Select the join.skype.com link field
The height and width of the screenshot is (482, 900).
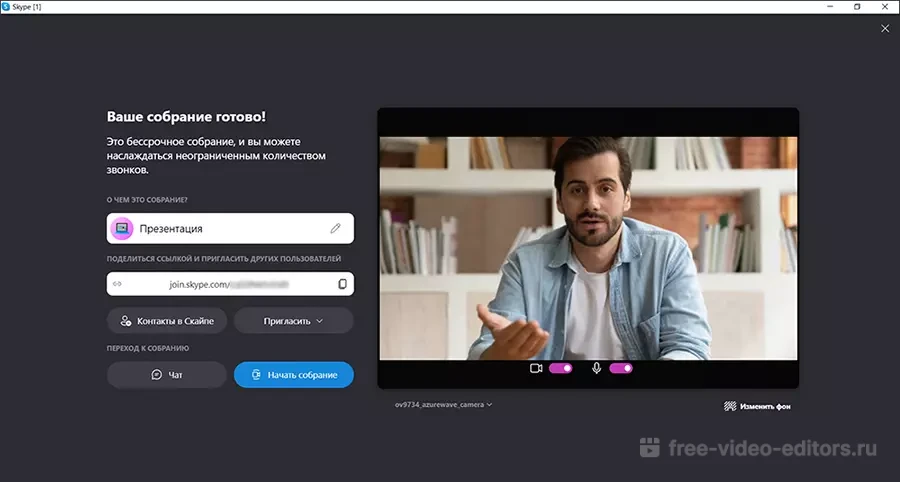pyautogui.click(x=230, y=284)
